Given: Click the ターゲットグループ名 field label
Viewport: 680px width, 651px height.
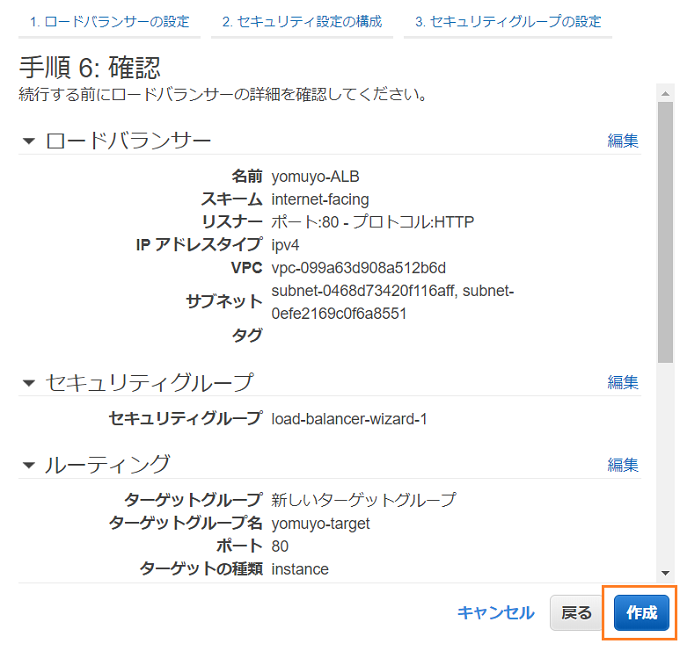Looking at the screenshot, I should click(186, 523).
